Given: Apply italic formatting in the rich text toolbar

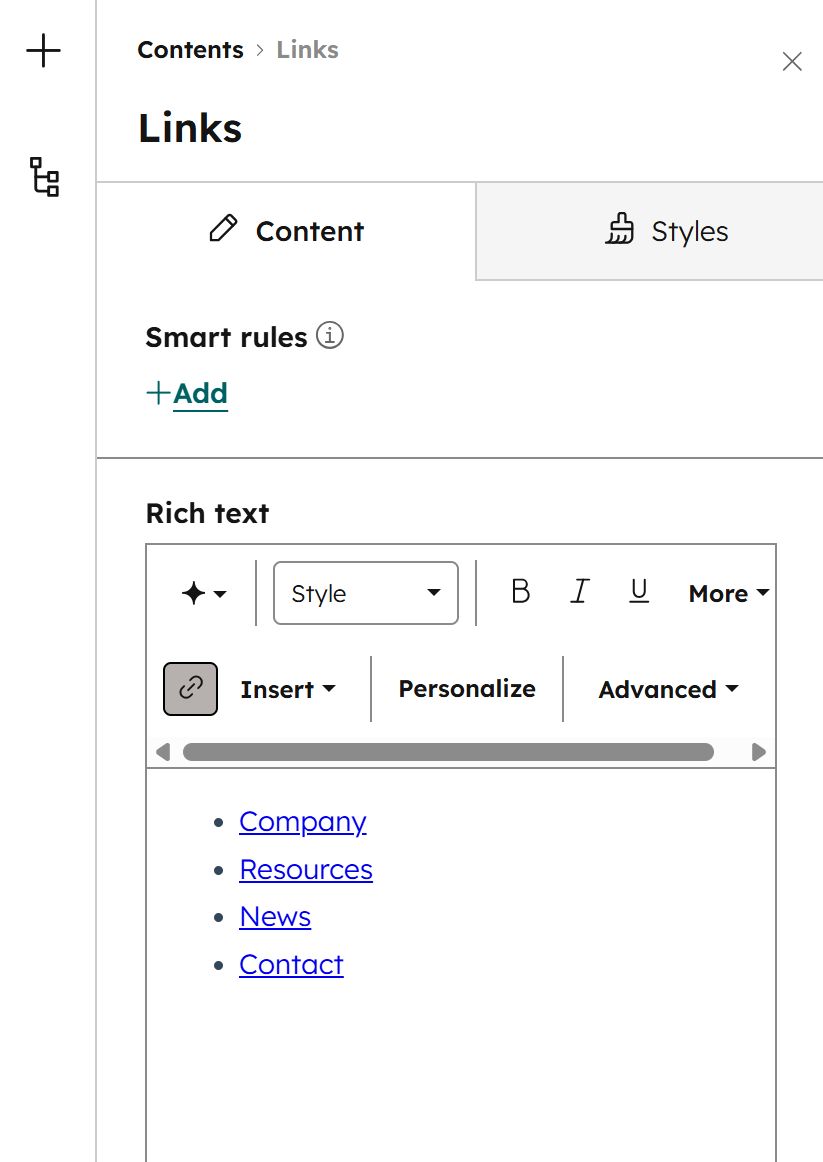Looking at the screenshot, I should coord(579,591).
